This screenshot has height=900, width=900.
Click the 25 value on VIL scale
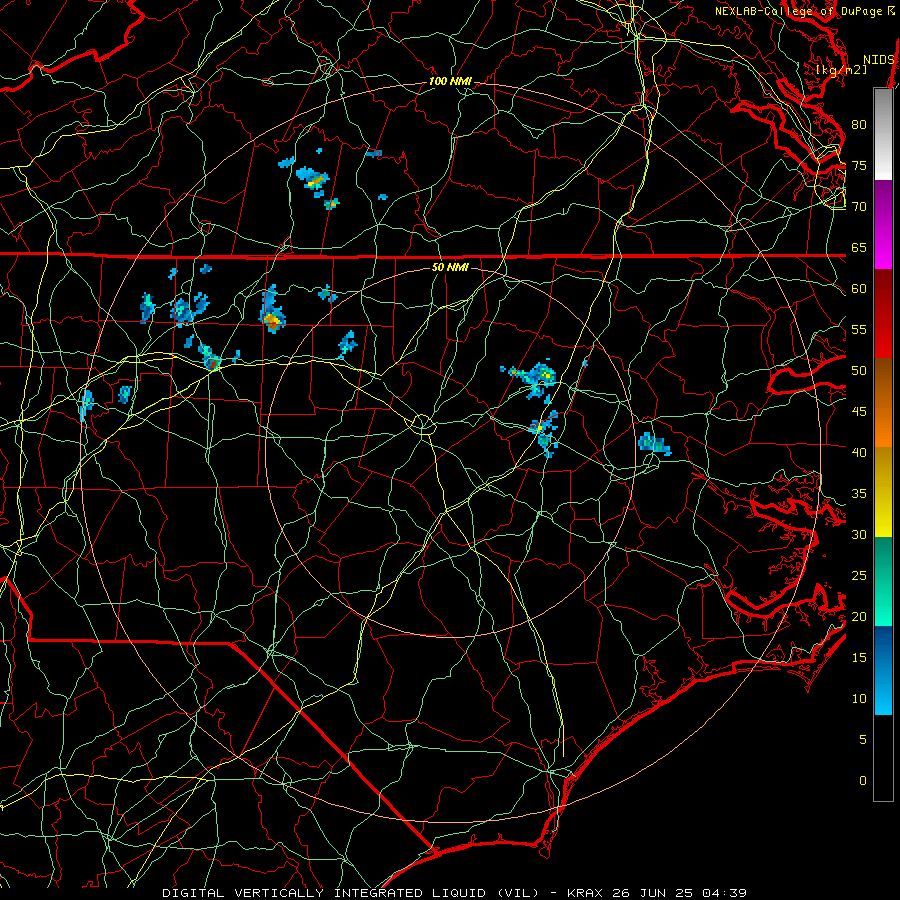point(859,576)
